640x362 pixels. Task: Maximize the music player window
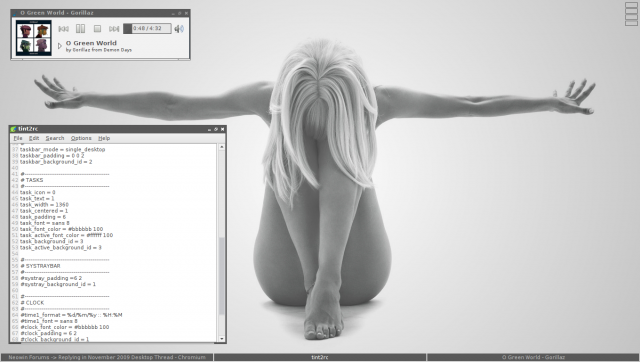(180, 13)
